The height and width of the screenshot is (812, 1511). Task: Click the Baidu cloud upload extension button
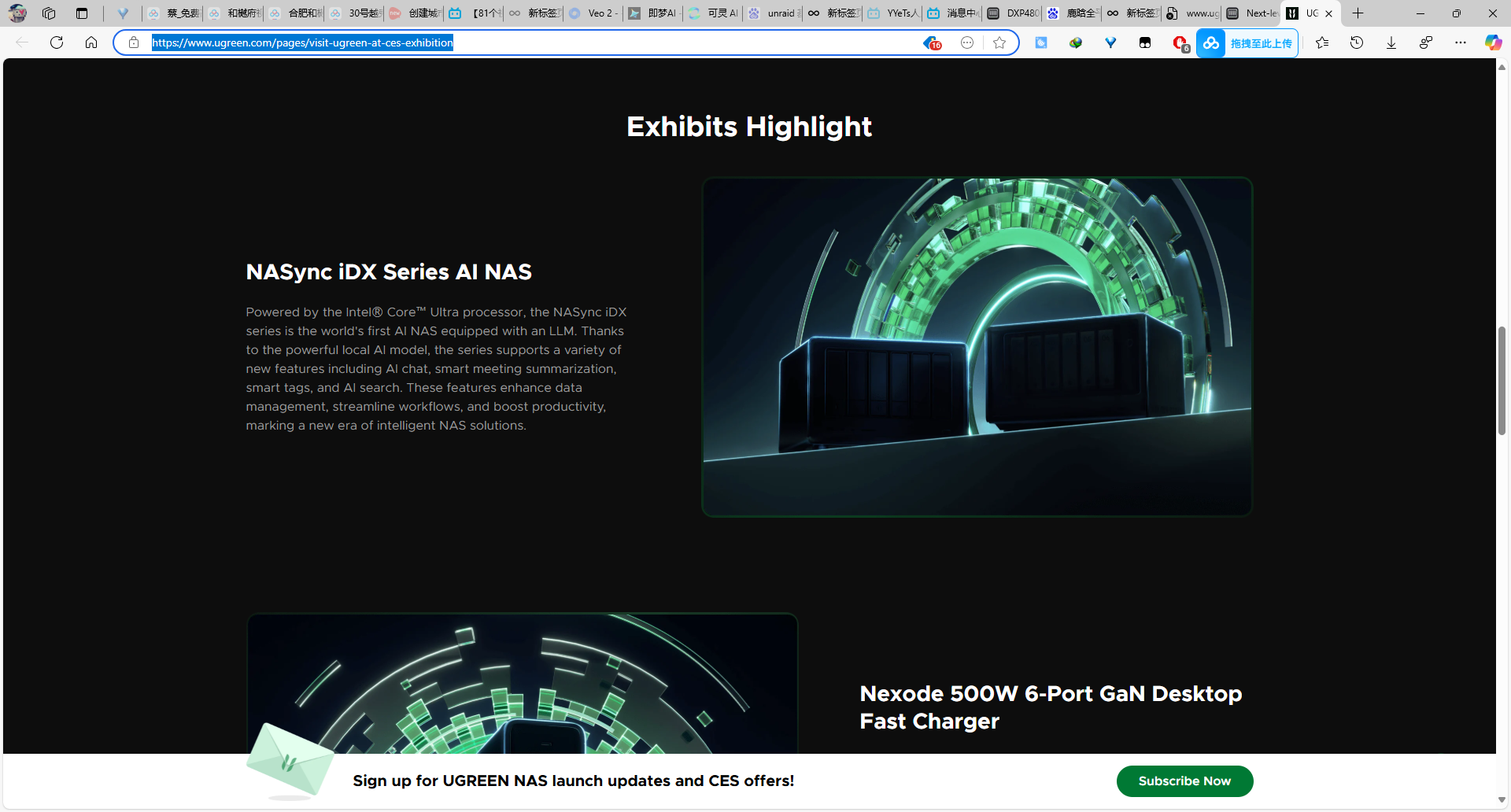click(x=1247, y=43)
